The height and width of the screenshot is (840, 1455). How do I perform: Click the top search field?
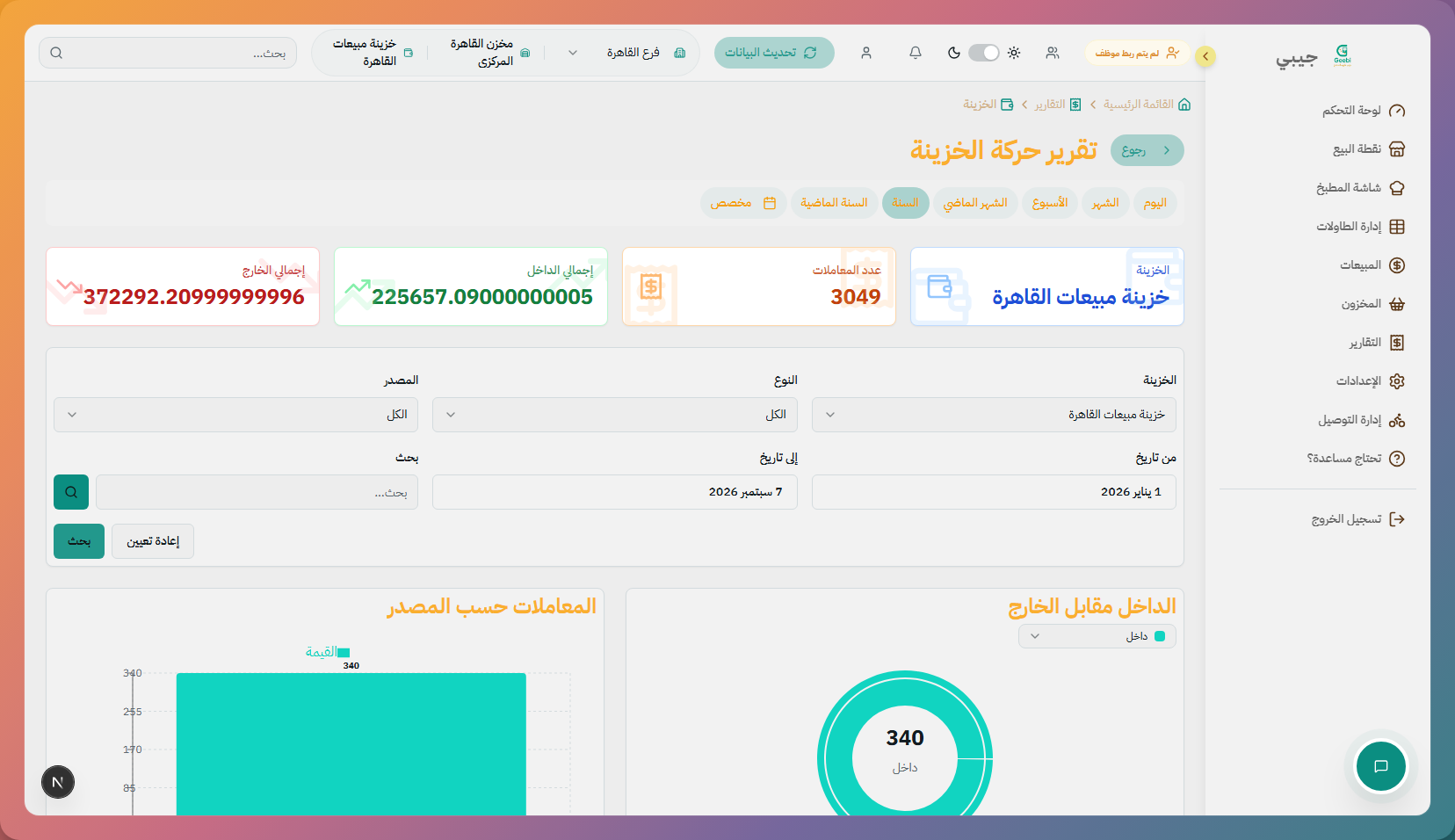[168, 53]
